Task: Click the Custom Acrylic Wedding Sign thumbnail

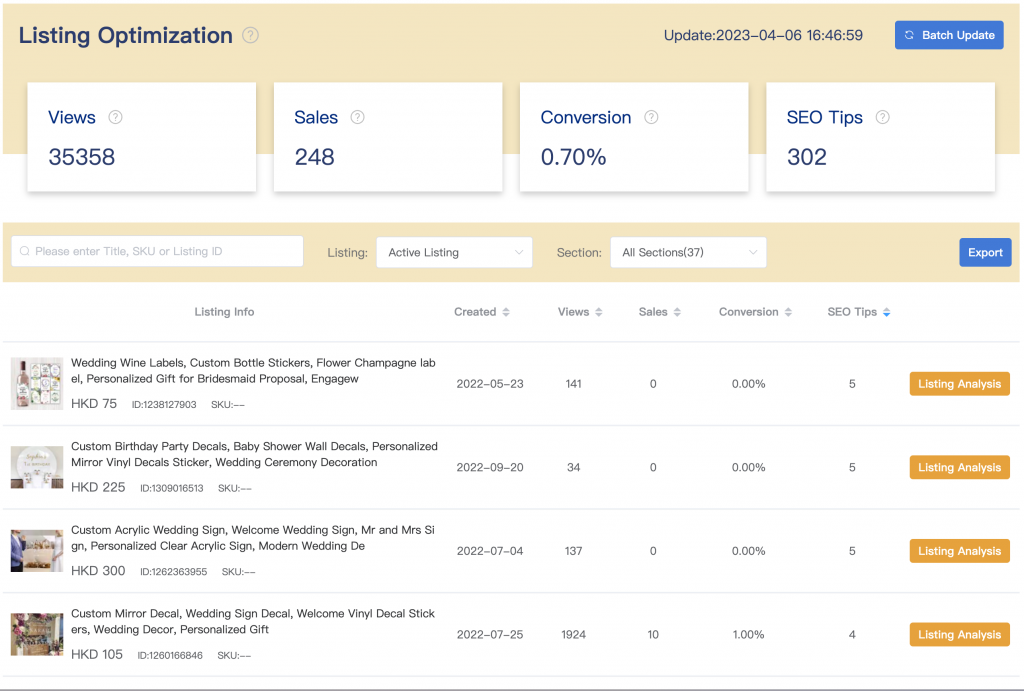Action: point(30,551)
